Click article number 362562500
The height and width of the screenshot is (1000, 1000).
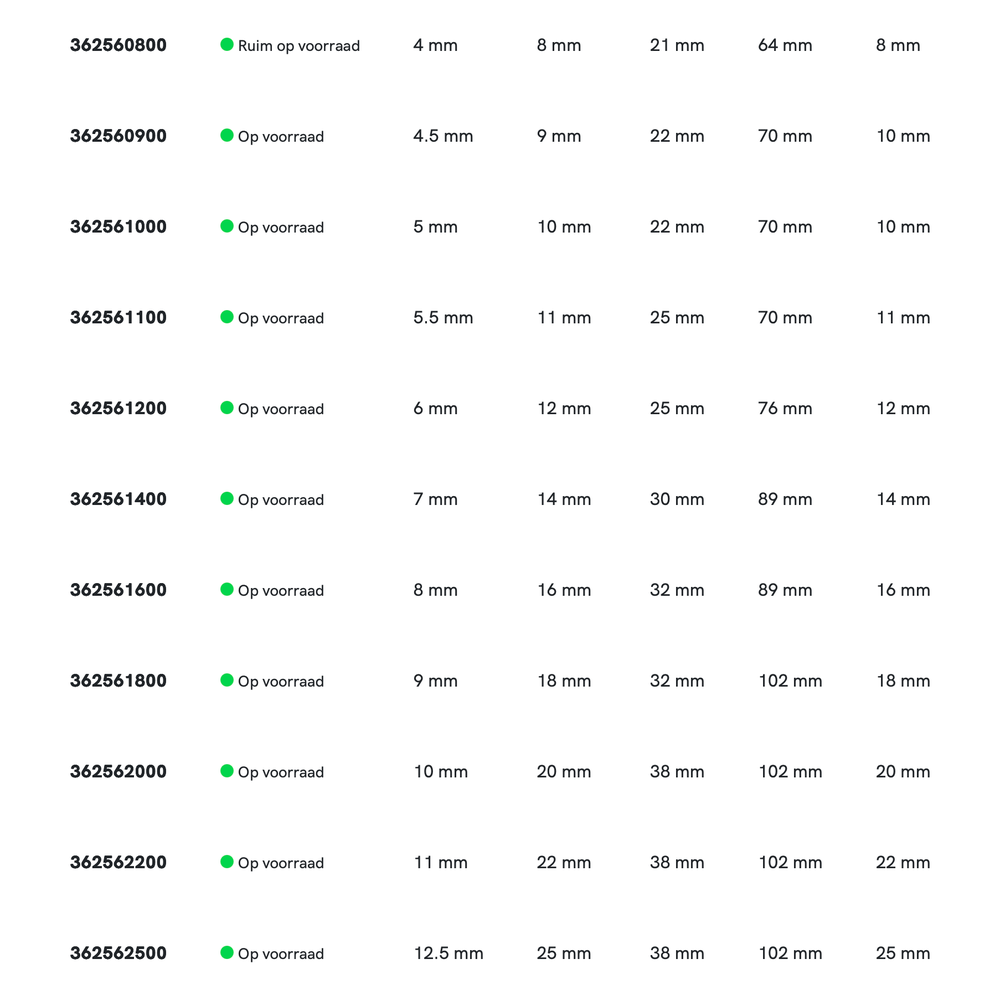coord(118,953)
